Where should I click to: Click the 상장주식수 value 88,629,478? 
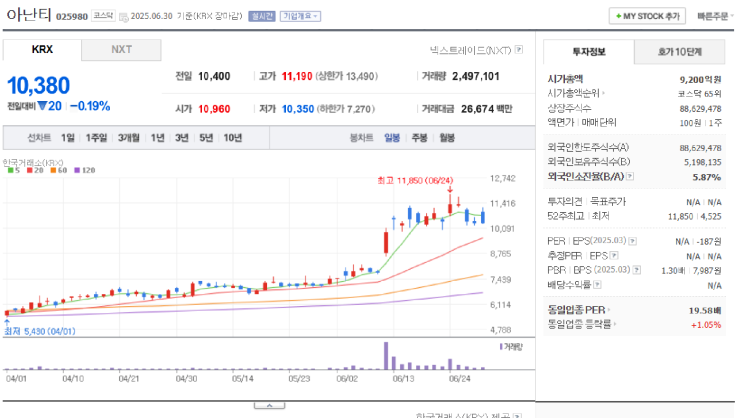[x=700, y=109]
